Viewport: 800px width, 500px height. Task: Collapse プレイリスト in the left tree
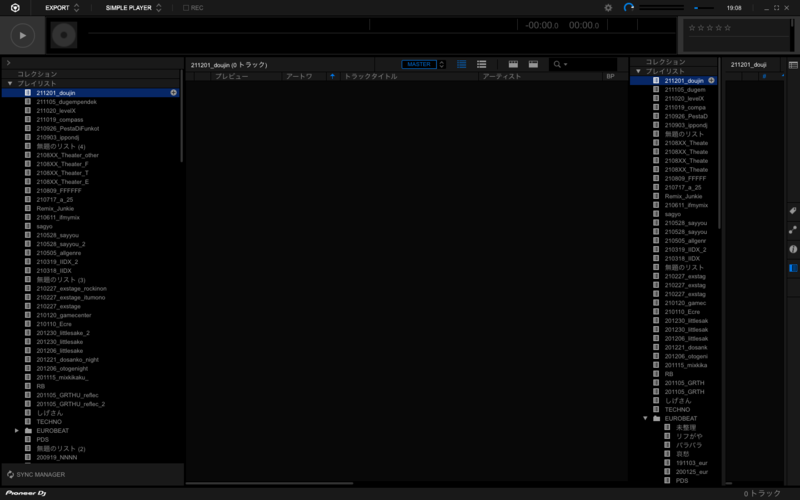[10, 83]
